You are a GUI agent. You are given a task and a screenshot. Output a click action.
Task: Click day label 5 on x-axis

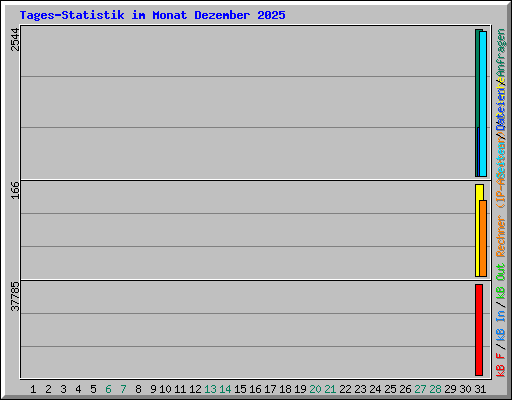[x=93, y=389]
